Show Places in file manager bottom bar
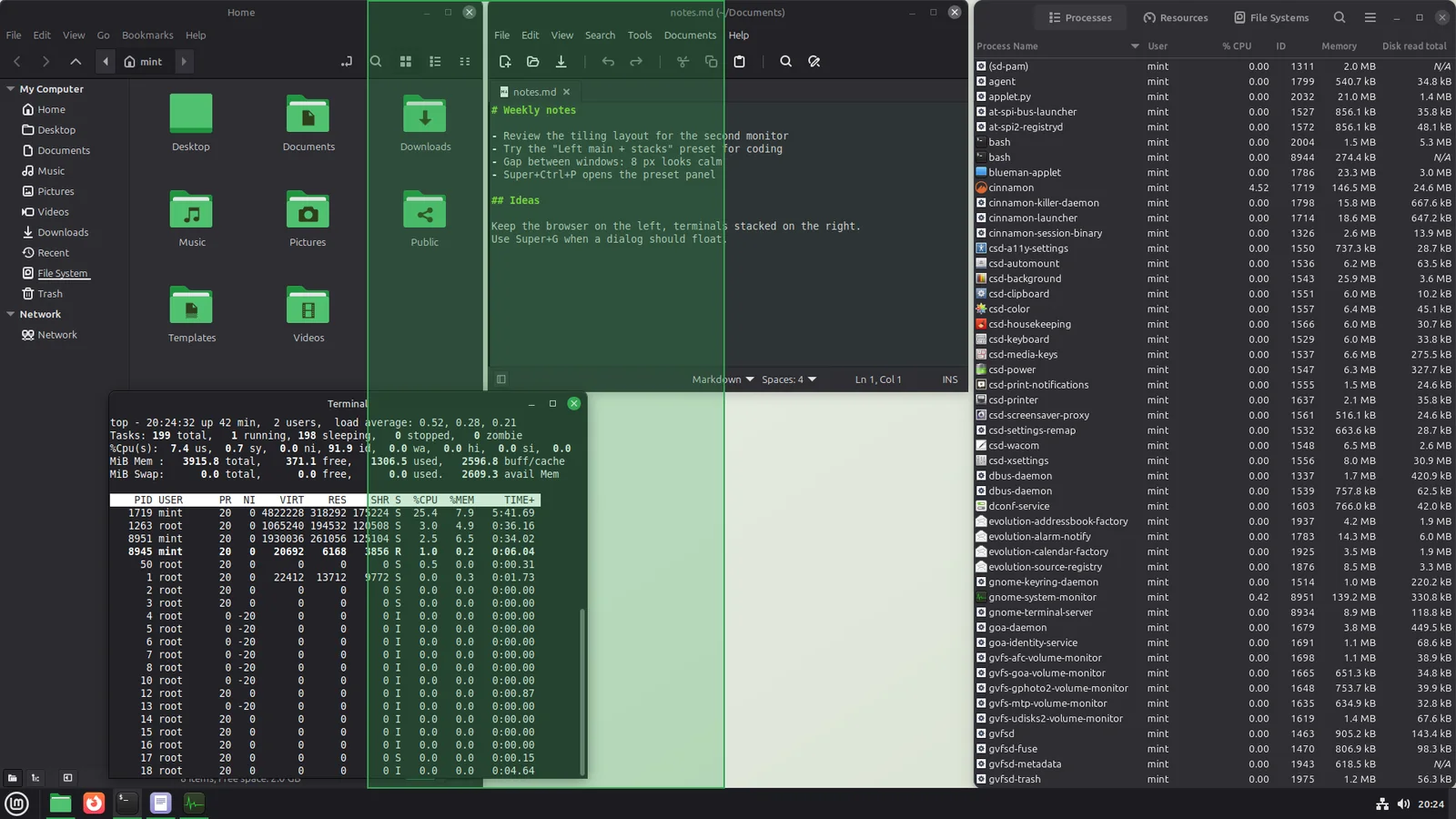The image size is (1456, 819). (x=13, y=778)
